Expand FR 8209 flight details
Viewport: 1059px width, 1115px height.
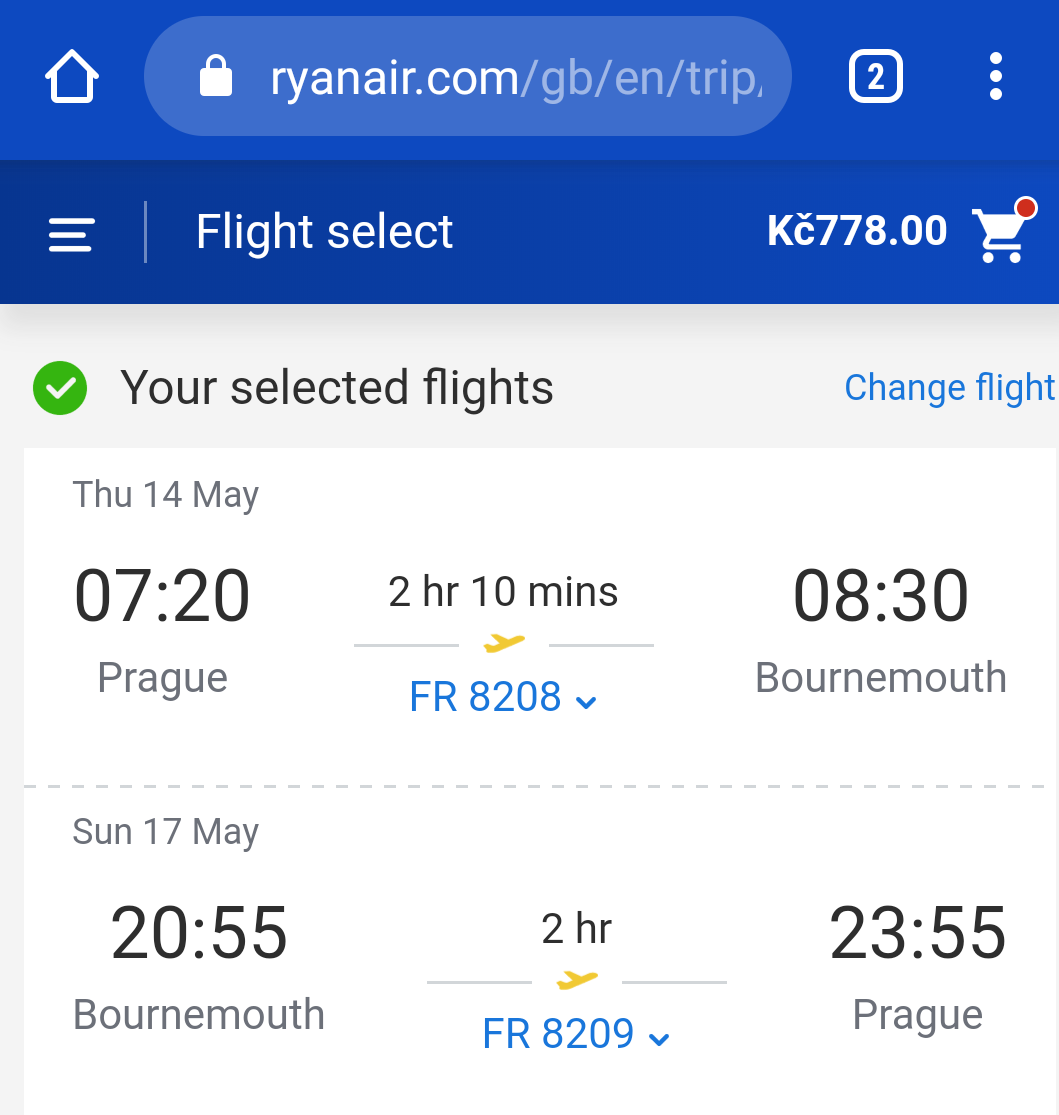click(x=576, y=1034)
